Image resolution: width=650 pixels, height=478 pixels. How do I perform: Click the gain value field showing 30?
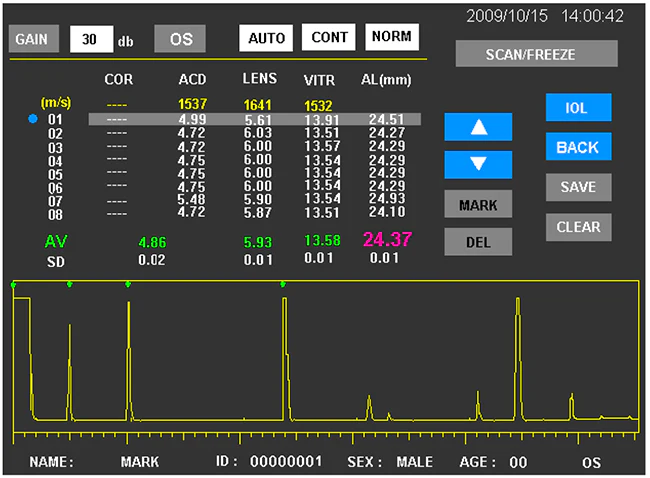click(x=92, y=39)
